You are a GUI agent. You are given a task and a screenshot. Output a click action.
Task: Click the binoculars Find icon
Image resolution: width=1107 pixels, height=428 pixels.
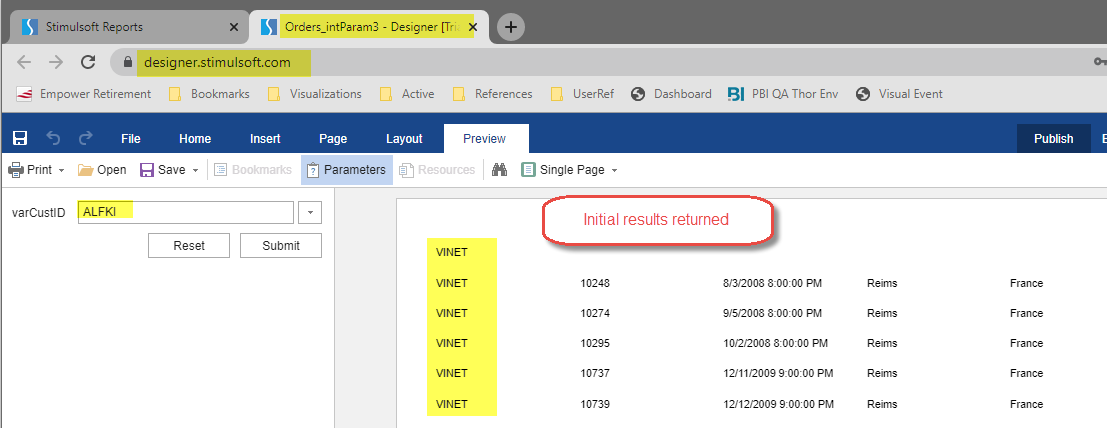(500, 170)
